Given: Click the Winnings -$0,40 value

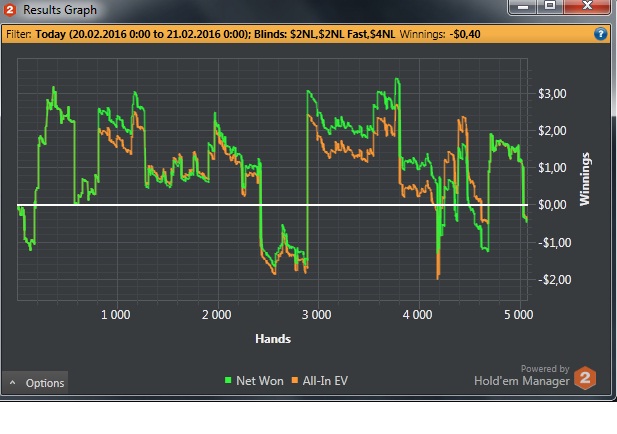Looking at the screenshot, I should click(465, 34).
